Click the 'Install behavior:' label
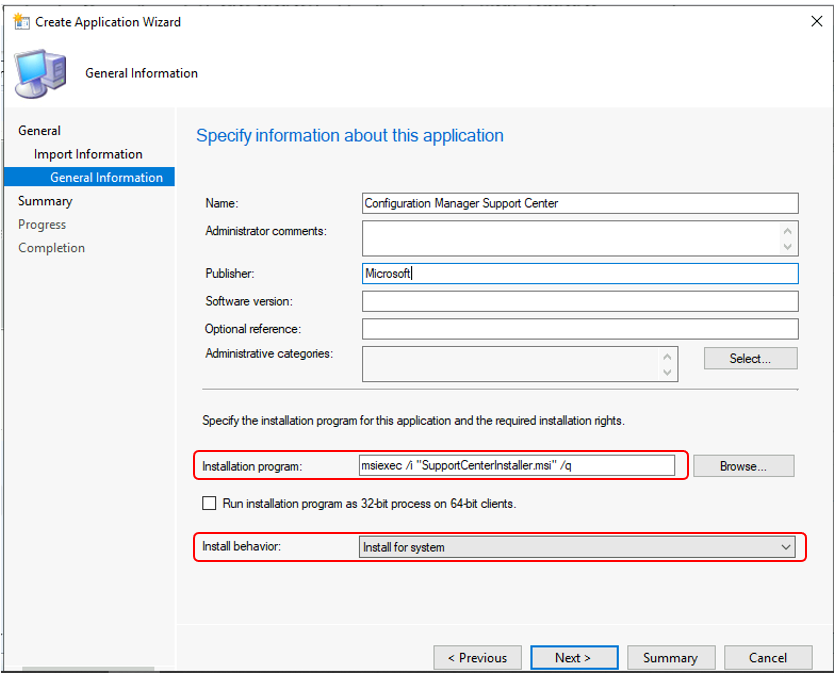The width and height of the screenshot is (839, 678). 241,546
